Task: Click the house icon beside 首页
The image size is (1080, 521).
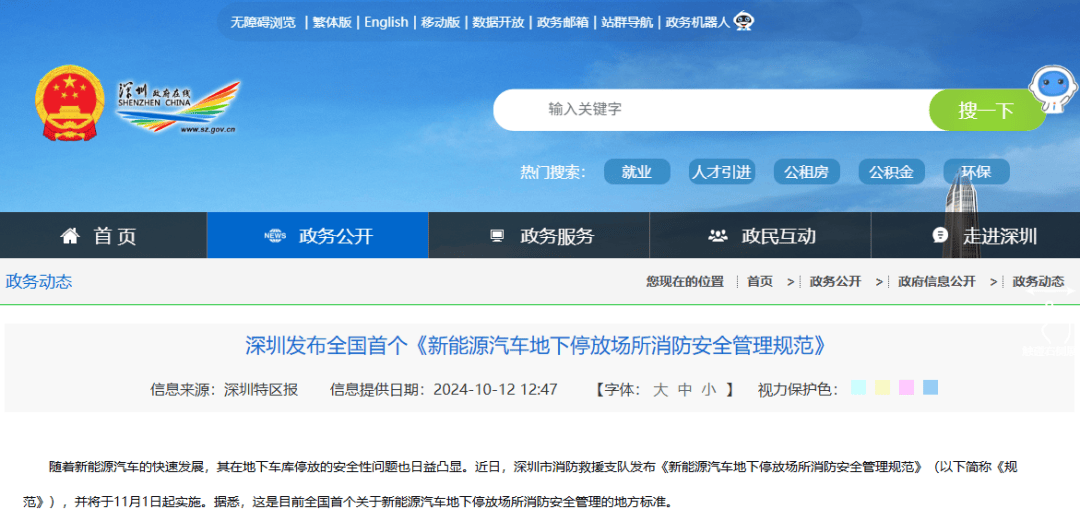Action: 70,236
